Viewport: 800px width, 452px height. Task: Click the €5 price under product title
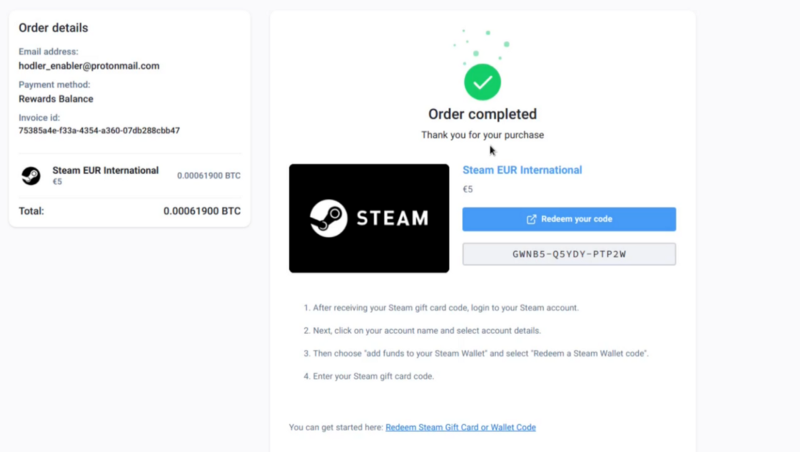467,189
